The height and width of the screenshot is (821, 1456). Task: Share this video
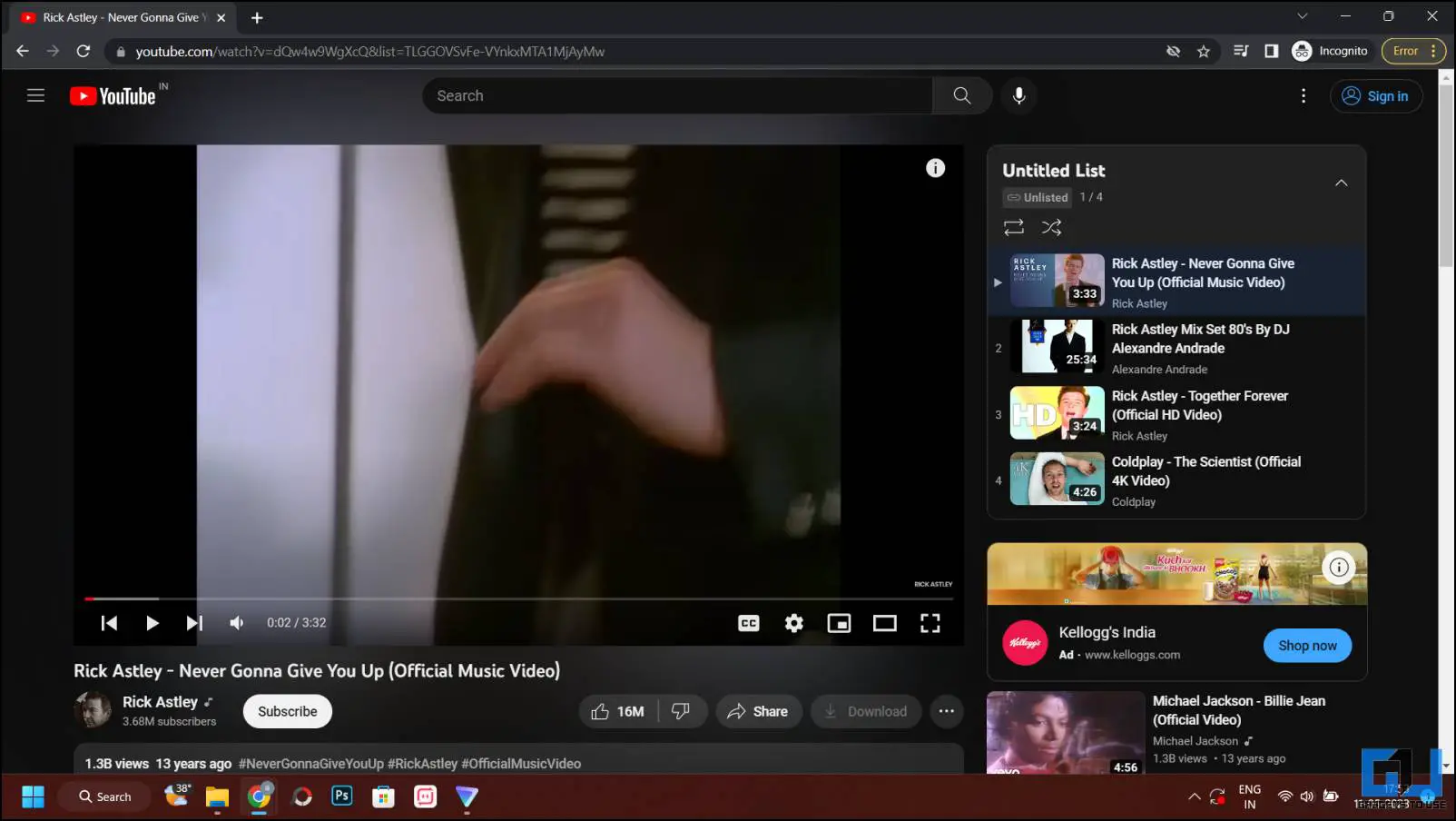pos(758,711)
